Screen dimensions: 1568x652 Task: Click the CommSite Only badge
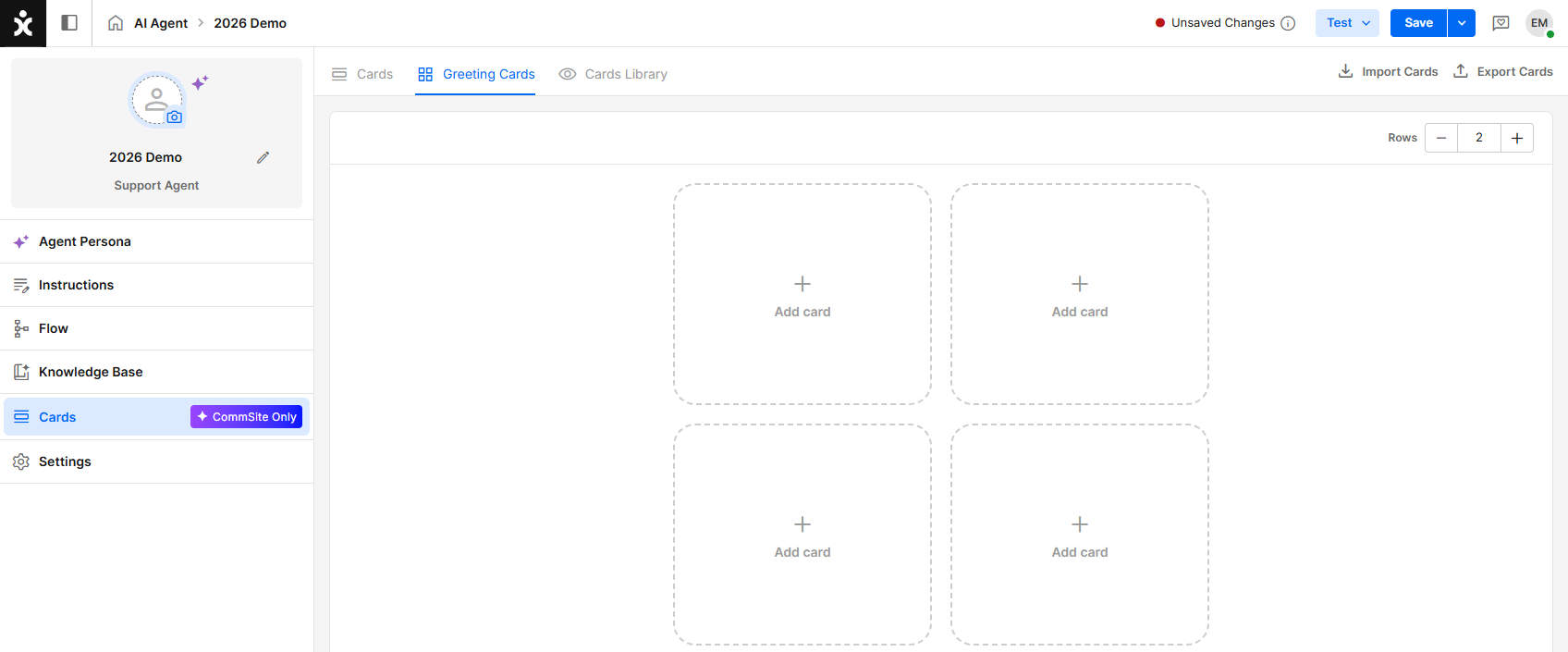click(x=246, y=417)
